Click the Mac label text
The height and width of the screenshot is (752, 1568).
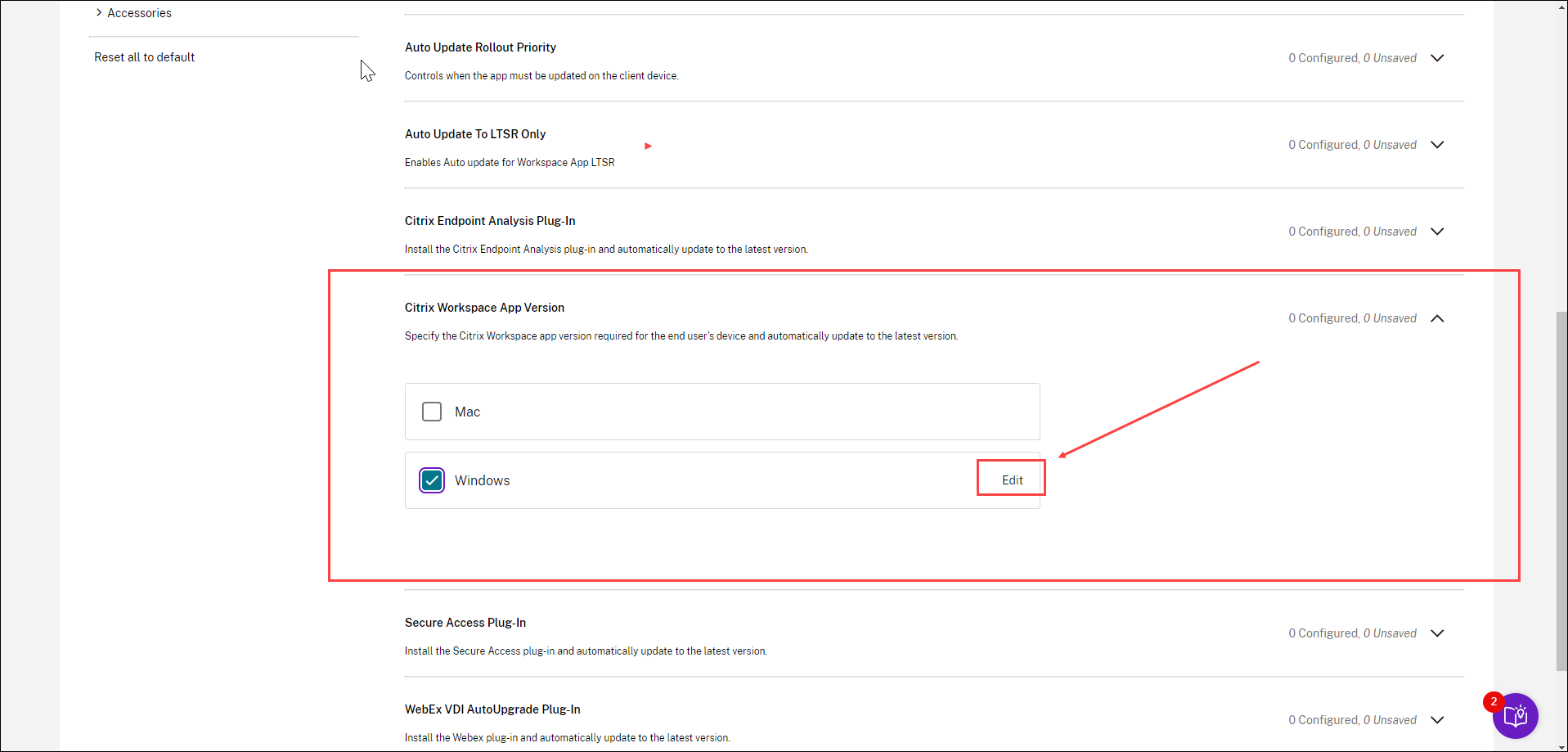(x=467, y=412)
